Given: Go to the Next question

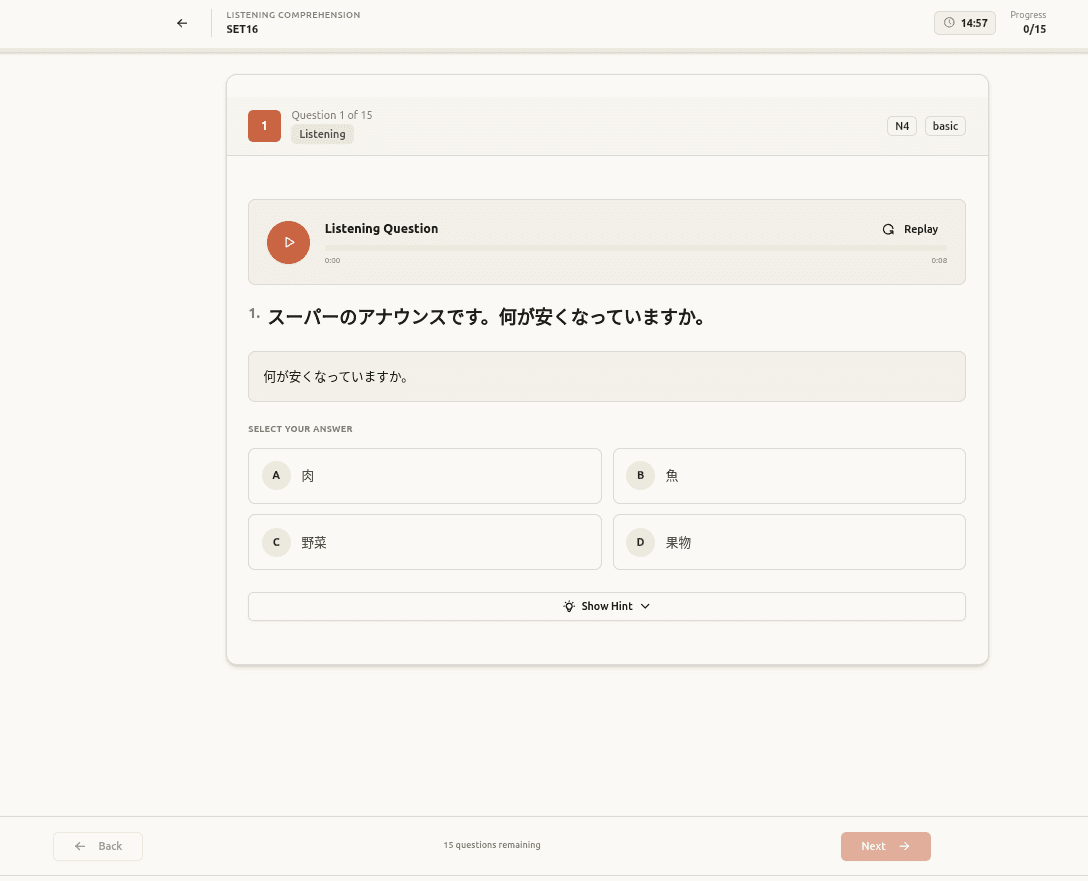Looking at the screenshot, I should click(x=885, y=846).
